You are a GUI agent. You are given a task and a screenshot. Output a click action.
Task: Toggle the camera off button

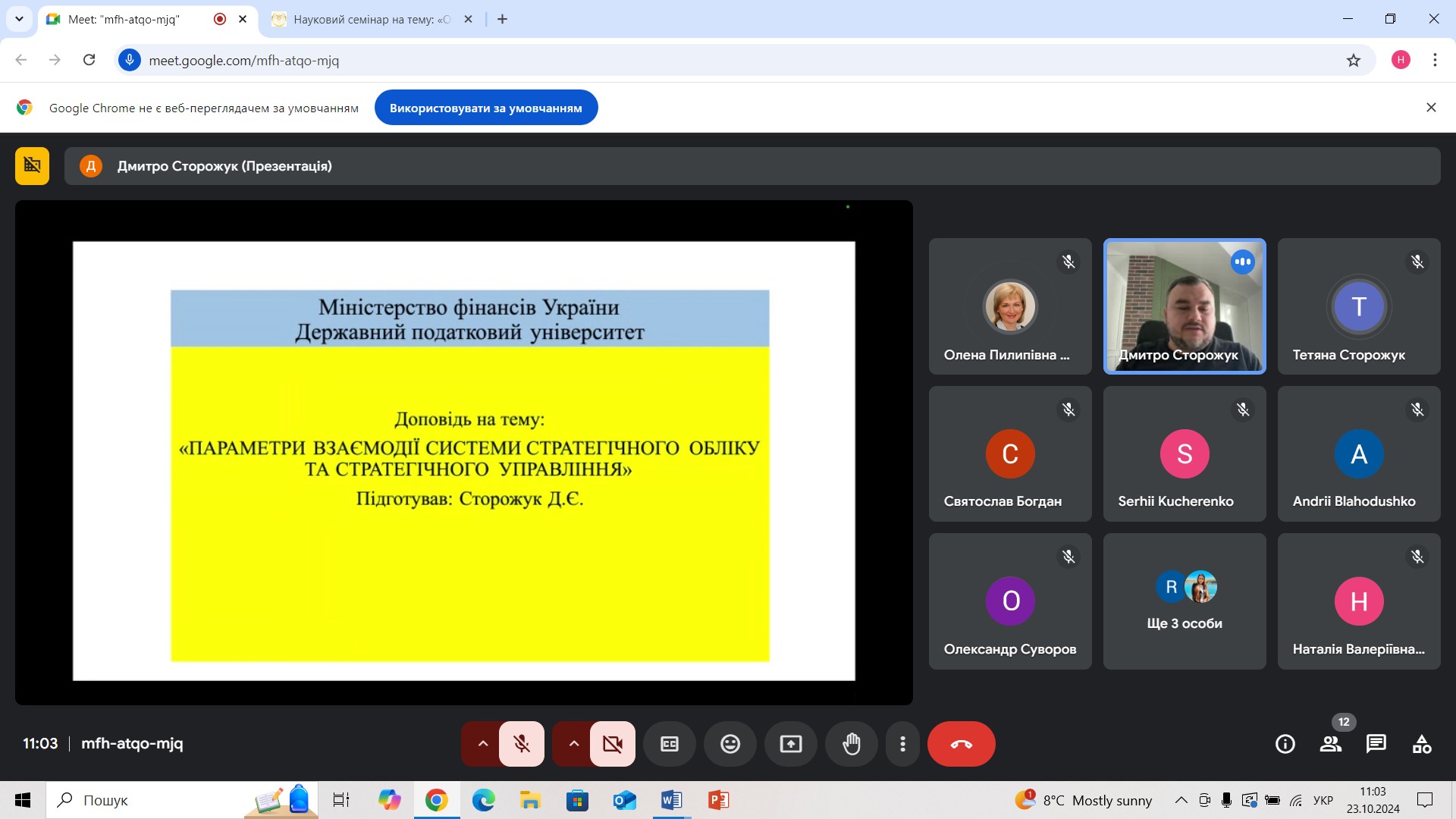coord(613,744)
